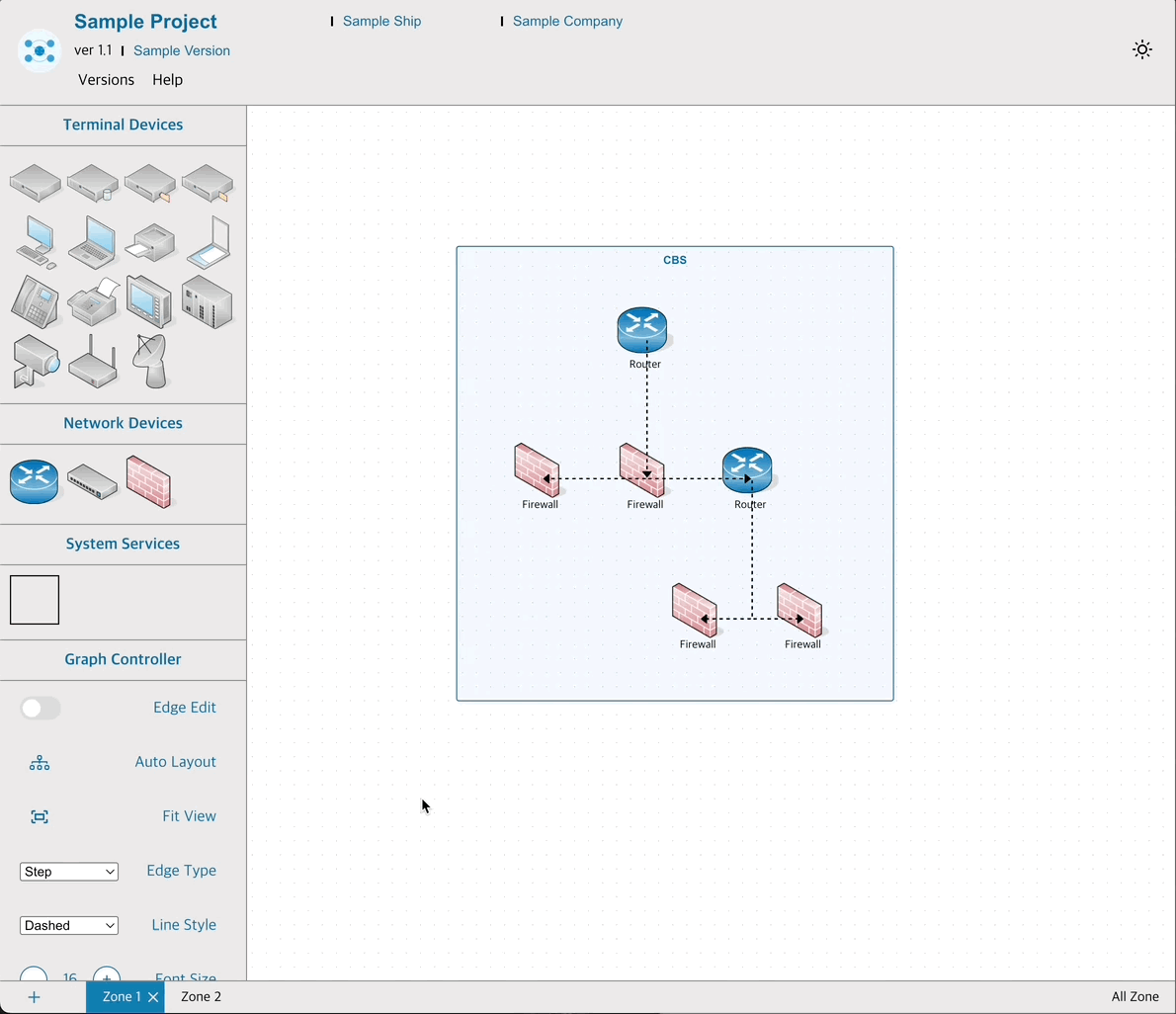Click the Auto Layout hierarchy icon
This screenshot has height=1014, width=1176.
point(40,763)
